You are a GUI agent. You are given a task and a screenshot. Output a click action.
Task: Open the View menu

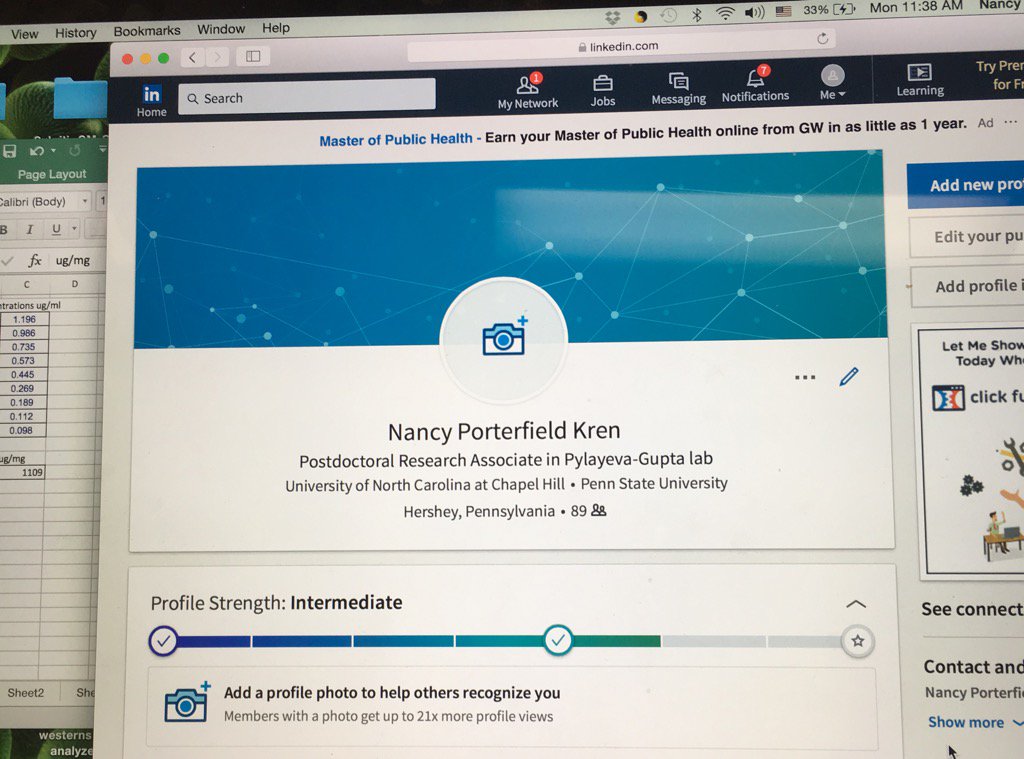24,34
